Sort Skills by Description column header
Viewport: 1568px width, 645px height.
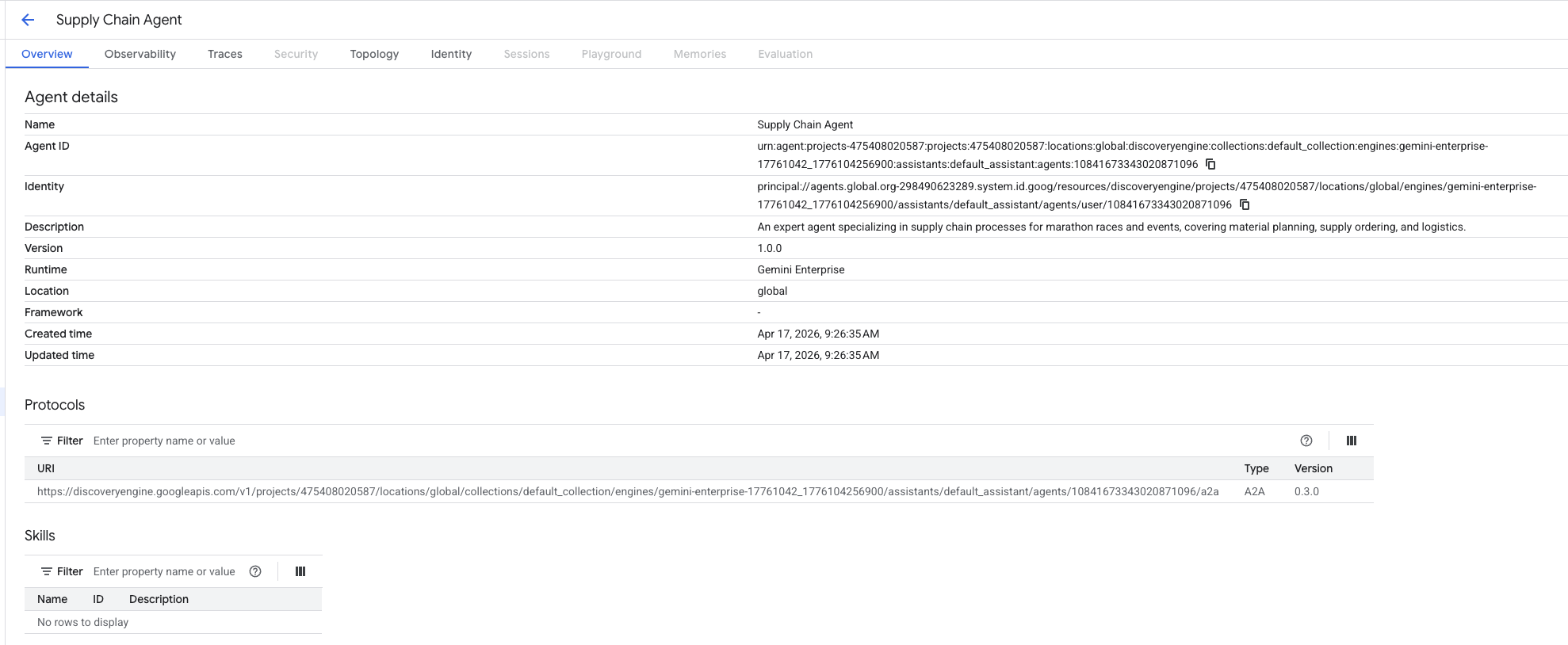click(159, 599)
